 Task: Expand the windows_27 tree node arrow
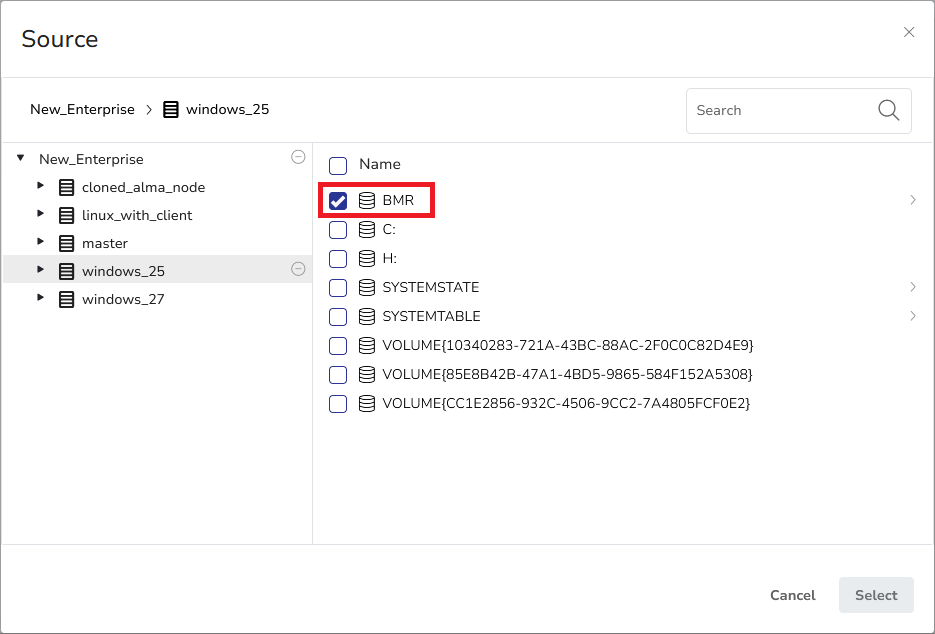coord(40,298)
